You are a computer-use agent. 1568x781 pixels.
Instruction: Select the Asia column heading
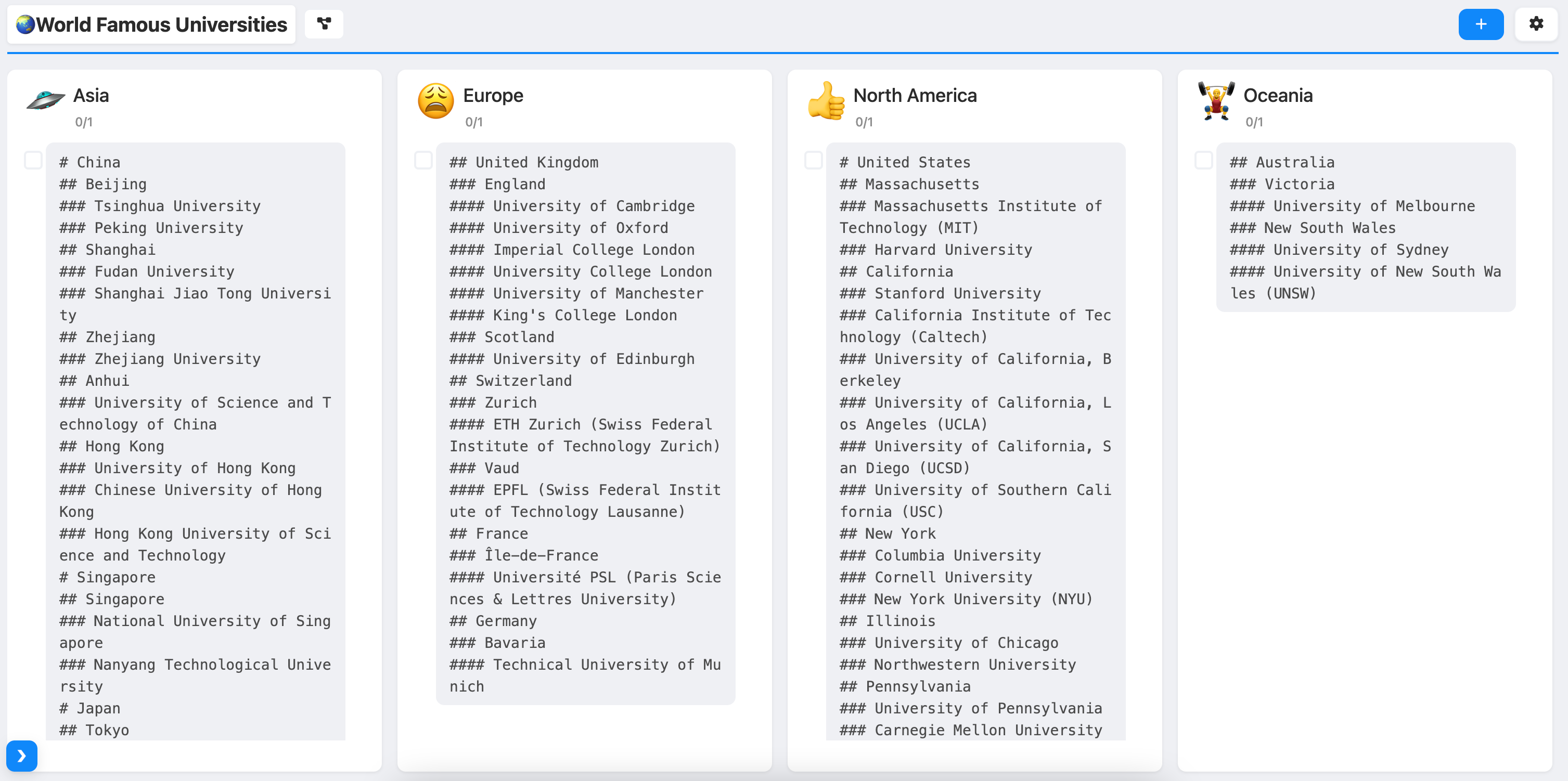91,96
